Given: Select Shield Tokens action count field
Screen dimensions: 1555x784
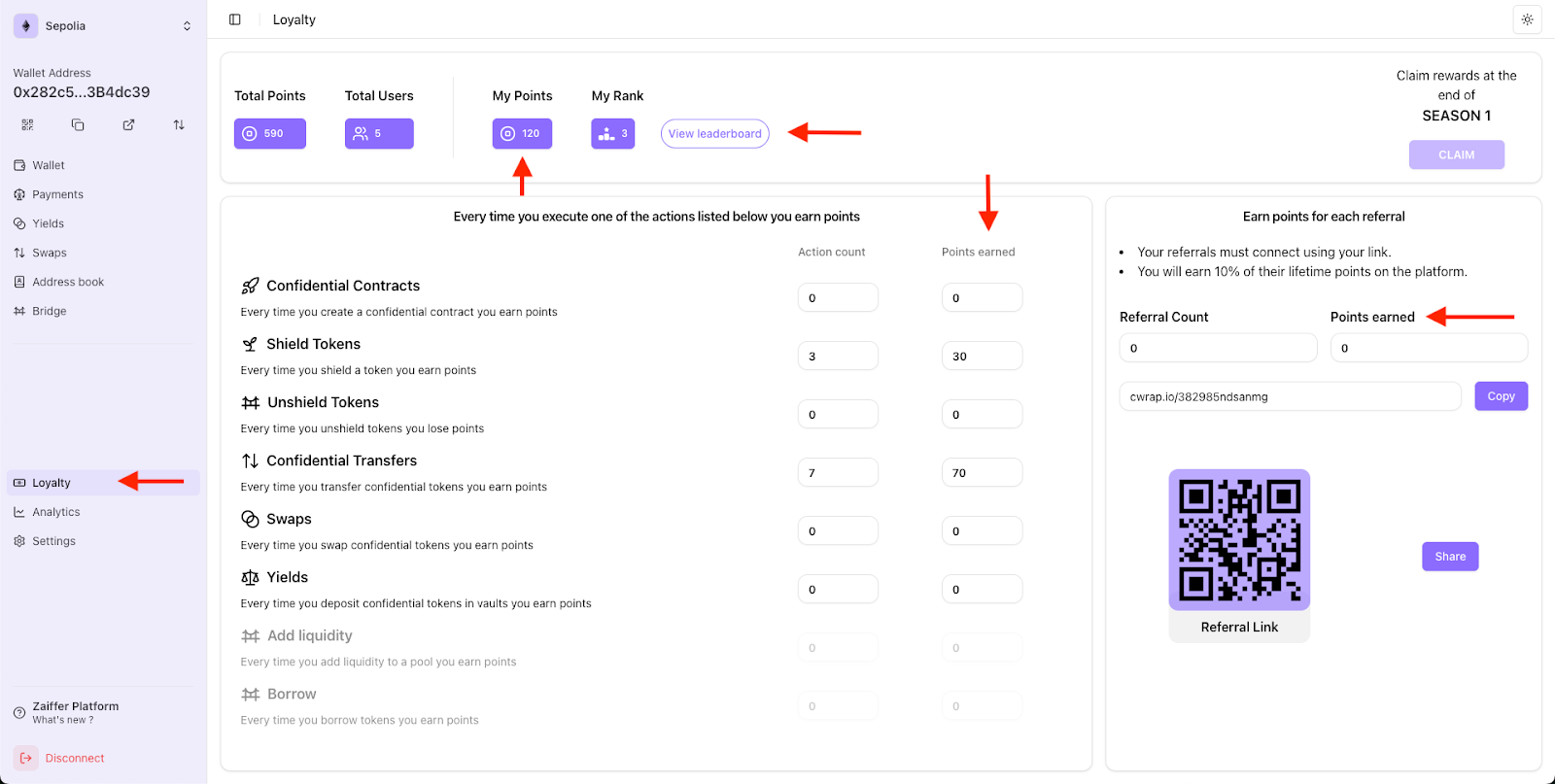Looking at the screenshot, I should (x=838, y=356).
